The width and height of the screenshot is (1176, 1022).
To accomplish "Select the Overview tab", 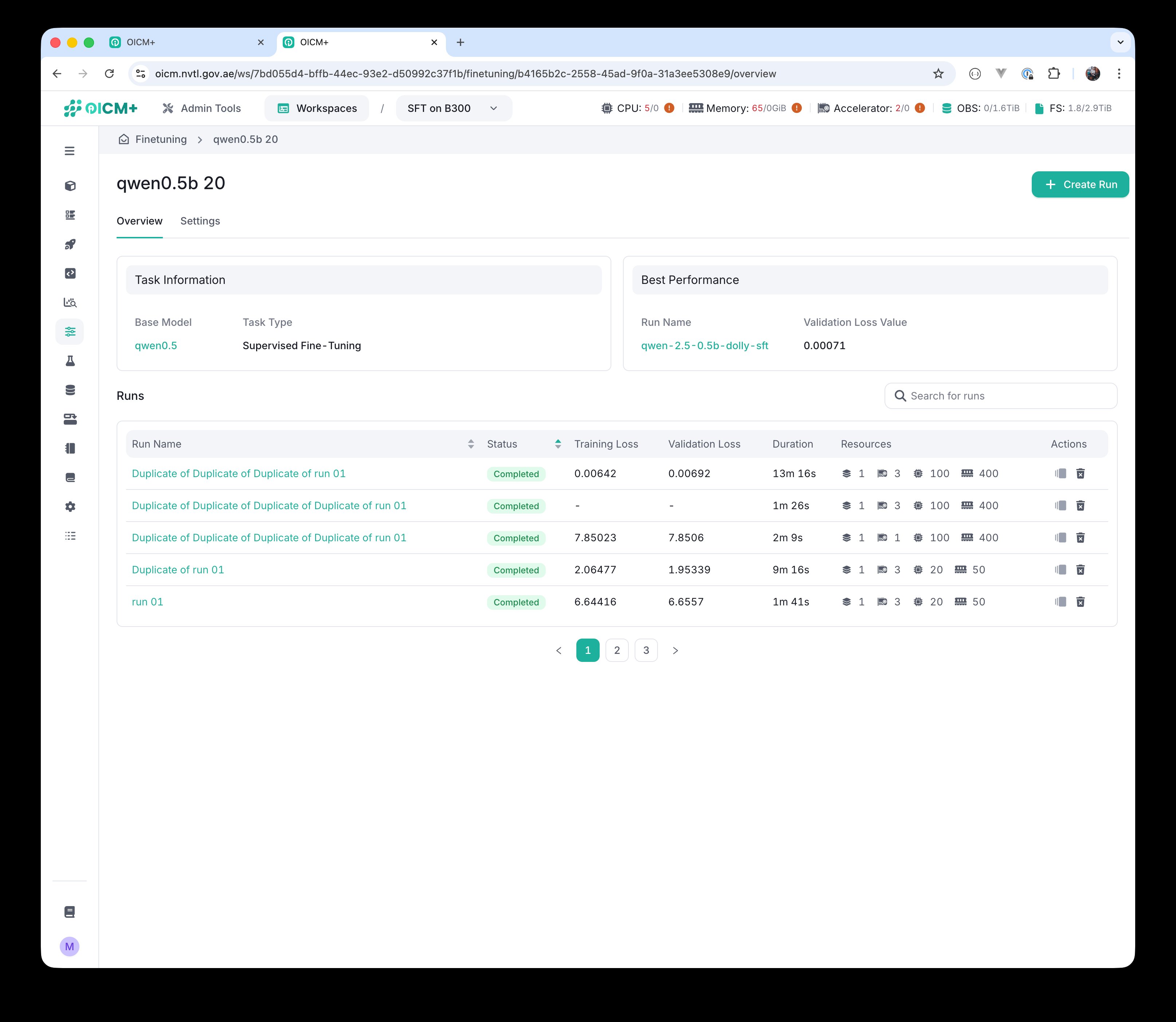I will tap(140, 221).
